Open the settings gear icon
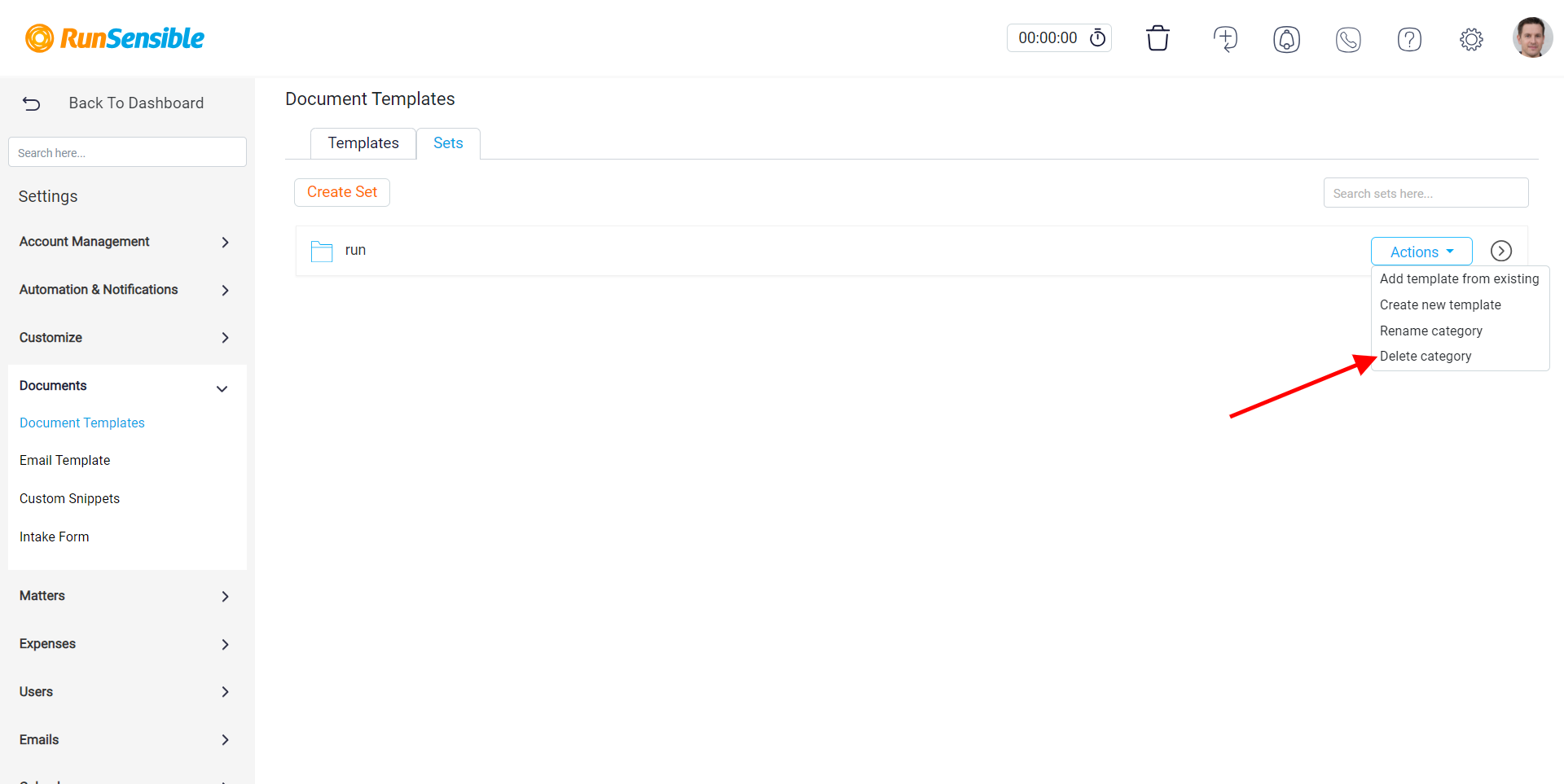1564x784 pixels. pos(1471,39)
